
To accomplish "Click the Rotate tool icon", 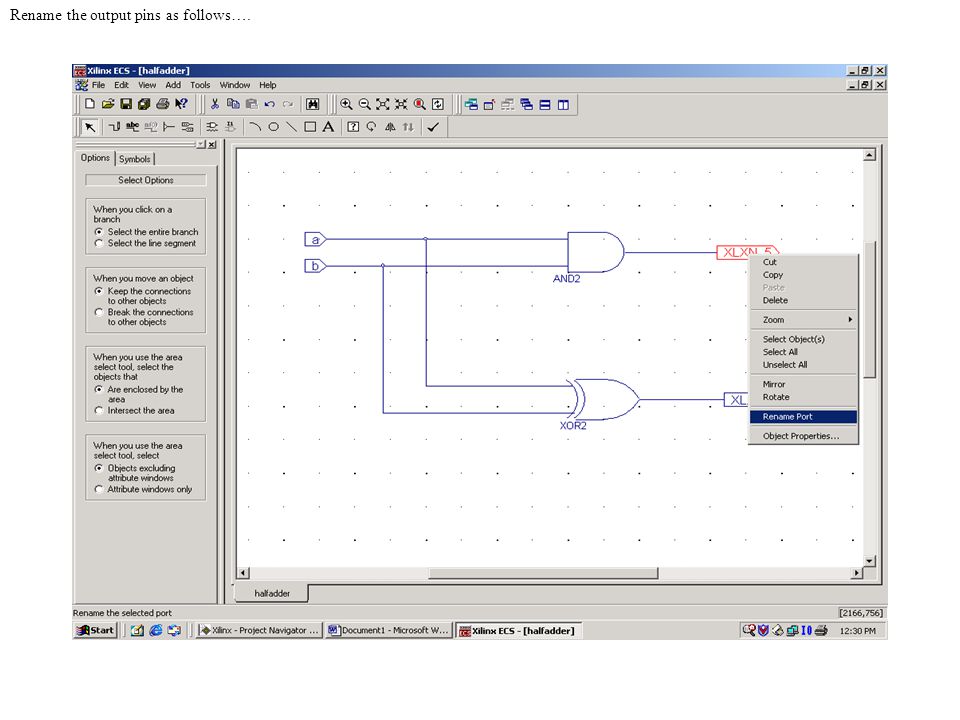I will [x=372, y=127].
